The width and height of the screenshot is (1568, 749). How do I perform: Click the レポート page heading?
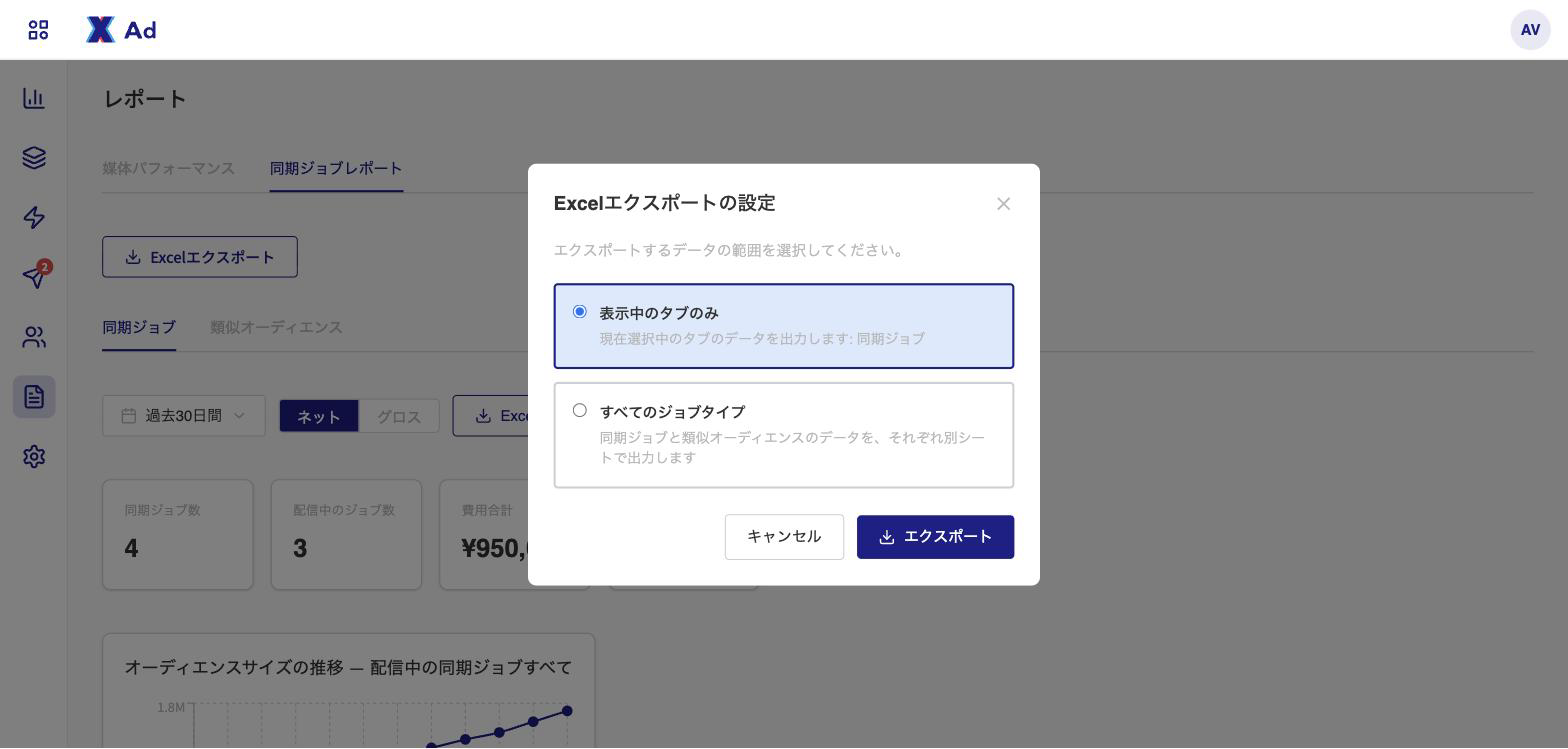145,98
